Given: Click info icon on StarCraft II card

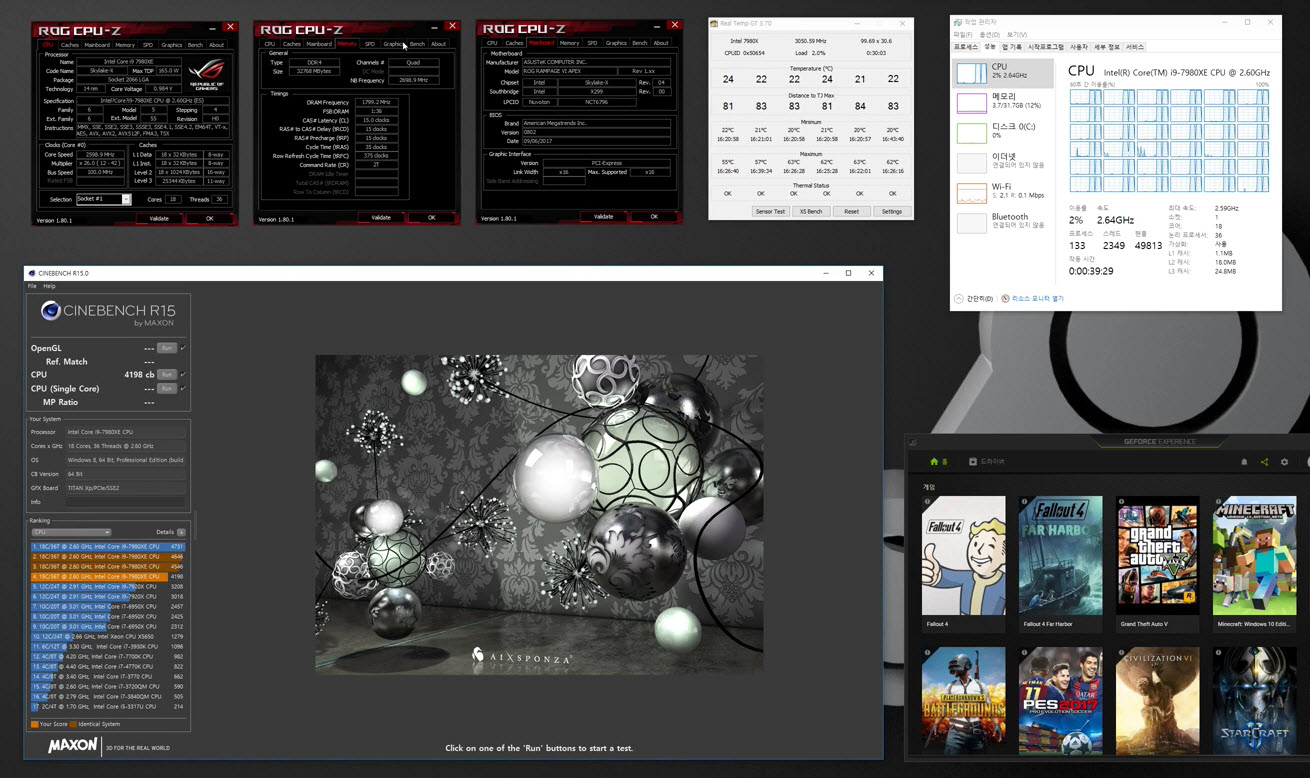Looking at the screenshot, I should coord(1218,653).
